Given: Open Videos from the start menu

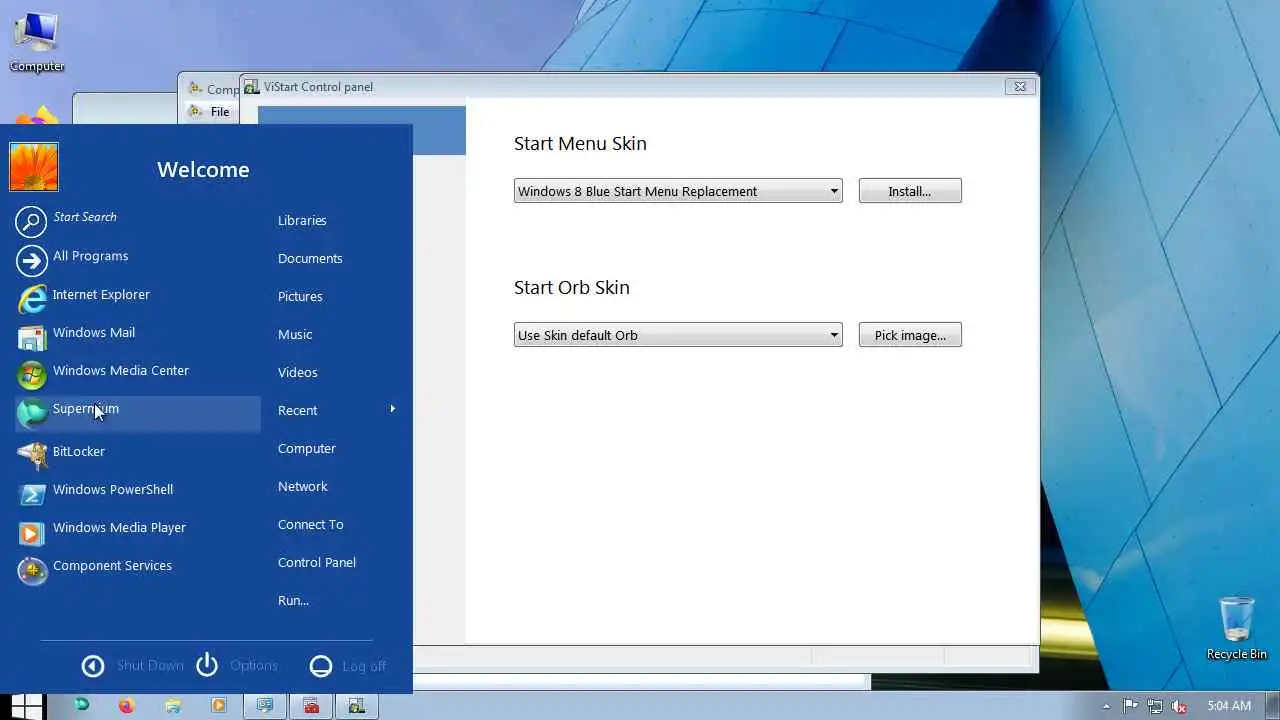Looking at the screenshot, I should [x=297, y=372].
